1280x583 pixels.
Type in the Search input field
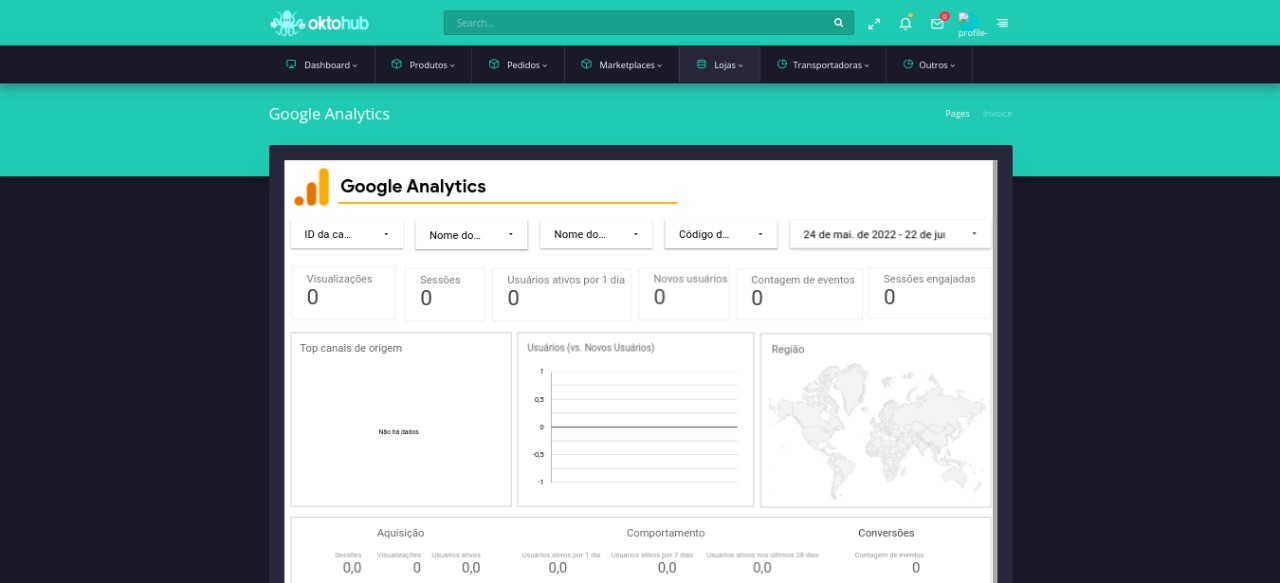[x=640, y=23]
